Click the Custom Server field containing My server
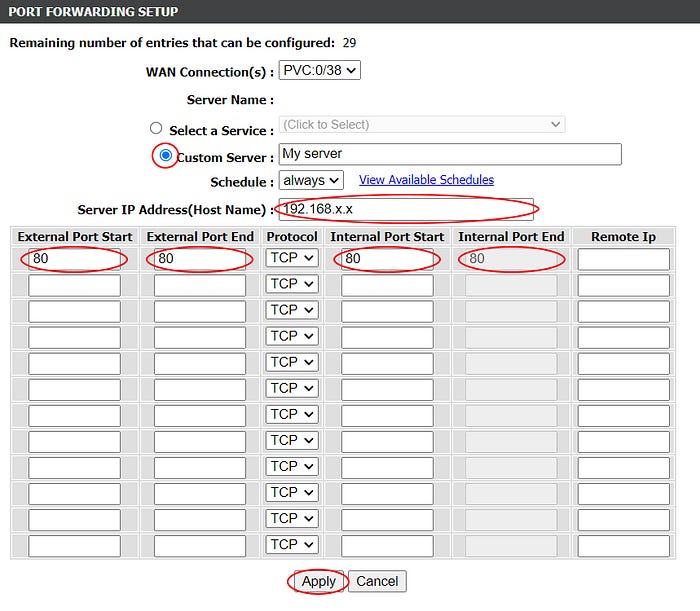700x611 pixels. click(450, 154)
